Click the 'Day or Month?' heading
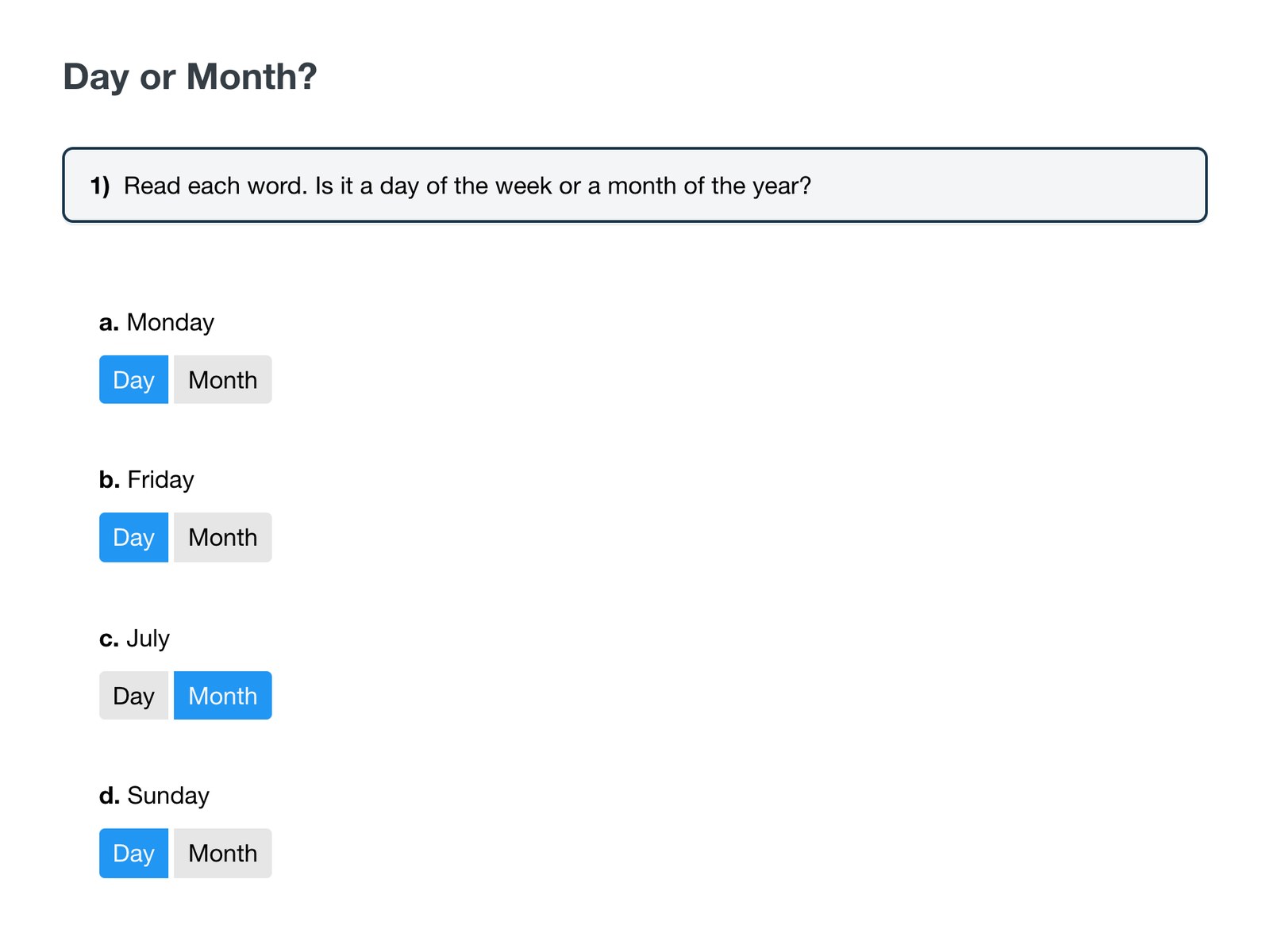 pos(190,77)
